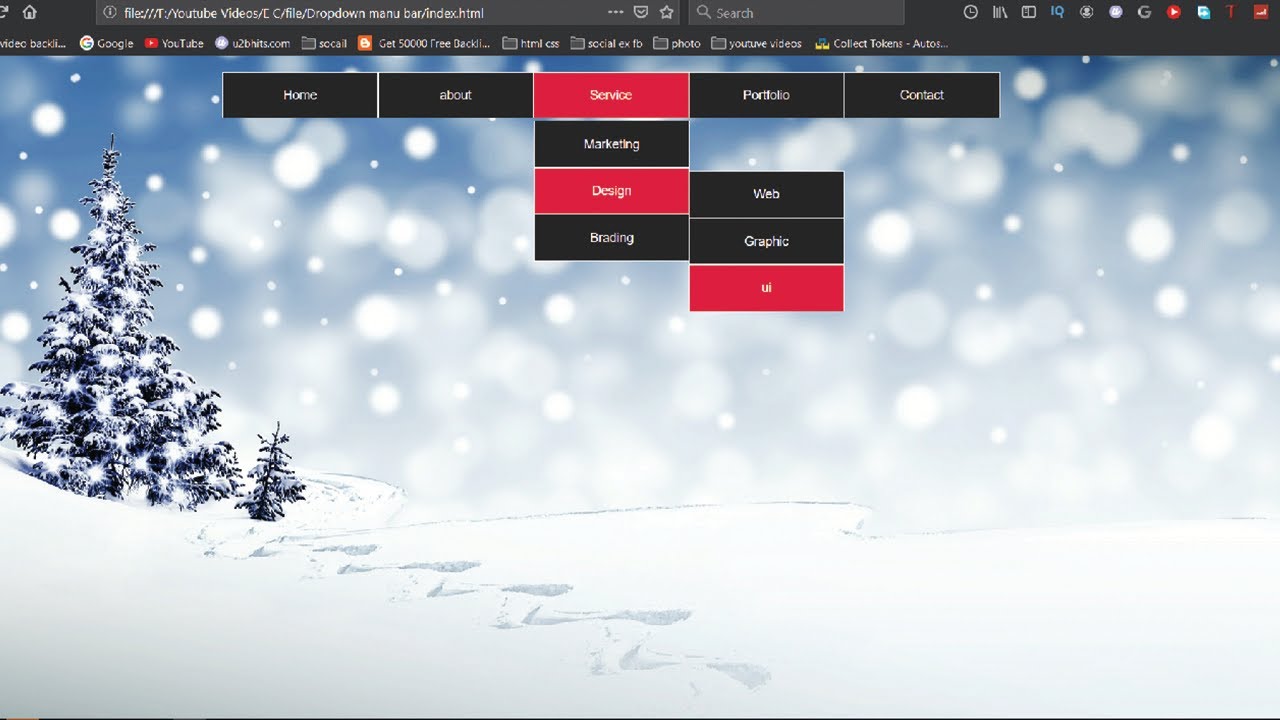Viewport: 1280px width, 720px height.
Task: Click the site information icon in address bar
Action: point(110,12)
